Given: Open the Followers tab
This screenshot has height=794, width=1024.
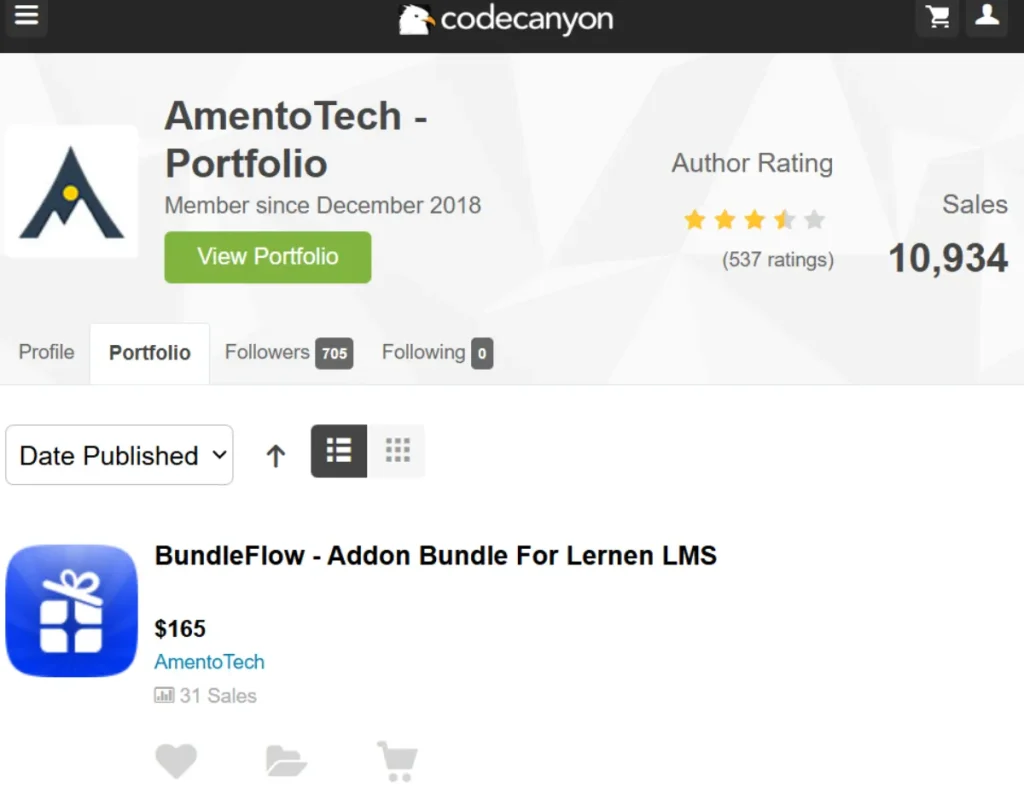Looking at the screenshot, I should 289,353.
